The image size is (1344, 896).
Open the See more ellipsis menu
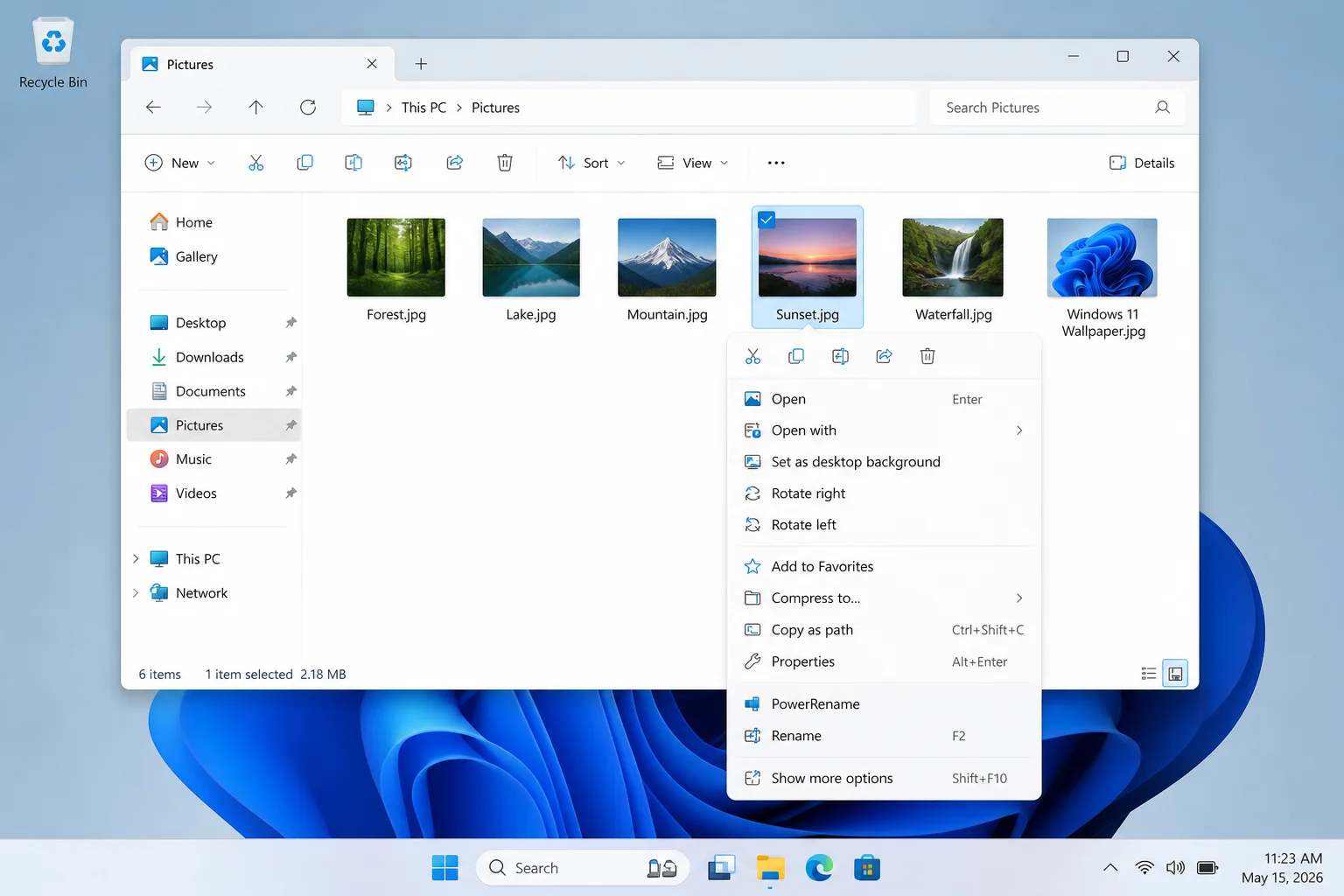click(776, 163)
